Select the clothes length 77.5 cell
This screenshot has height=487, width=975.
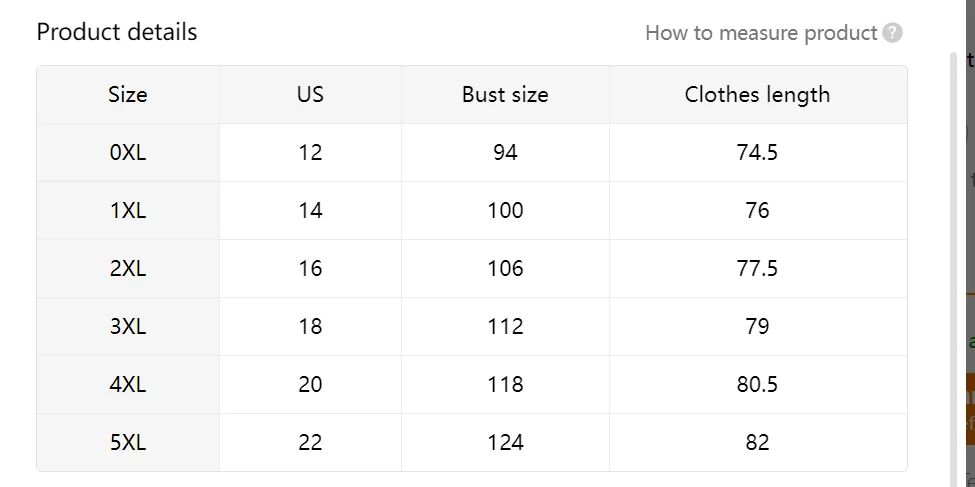click(x=757, y=269)
